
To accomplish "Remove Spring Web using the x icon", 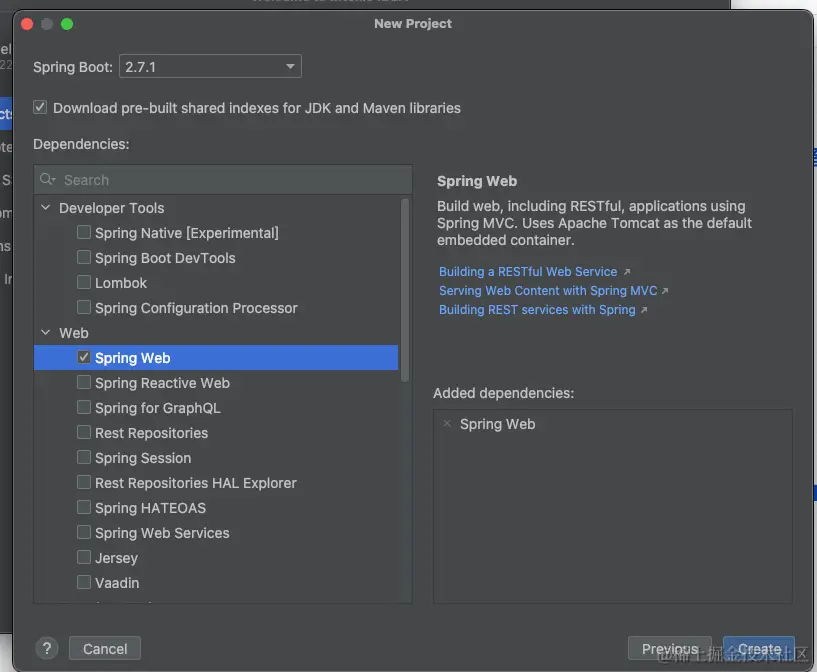I will click(446, 424).
